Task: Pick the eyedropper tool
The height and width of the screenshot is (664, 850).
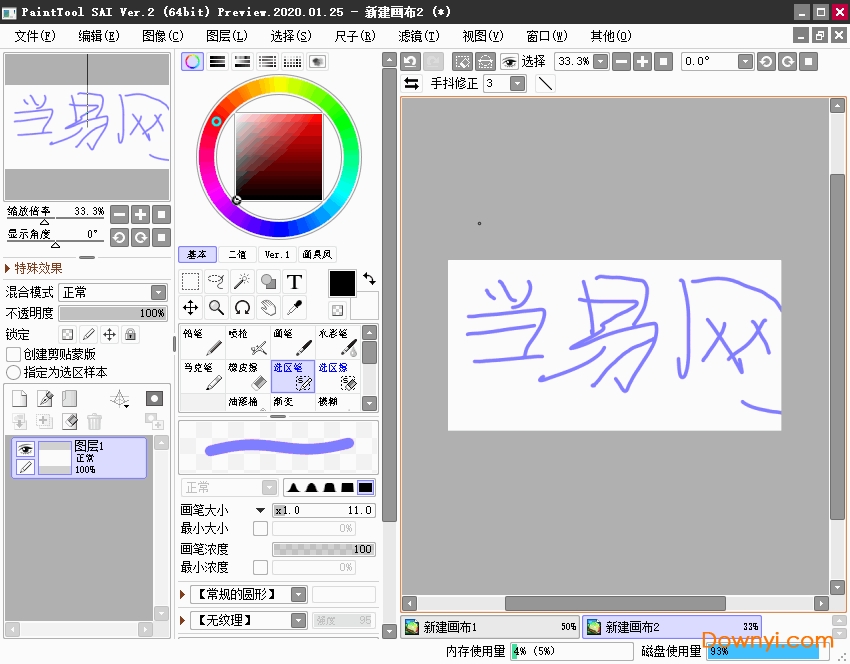Action: coord(294,307)
